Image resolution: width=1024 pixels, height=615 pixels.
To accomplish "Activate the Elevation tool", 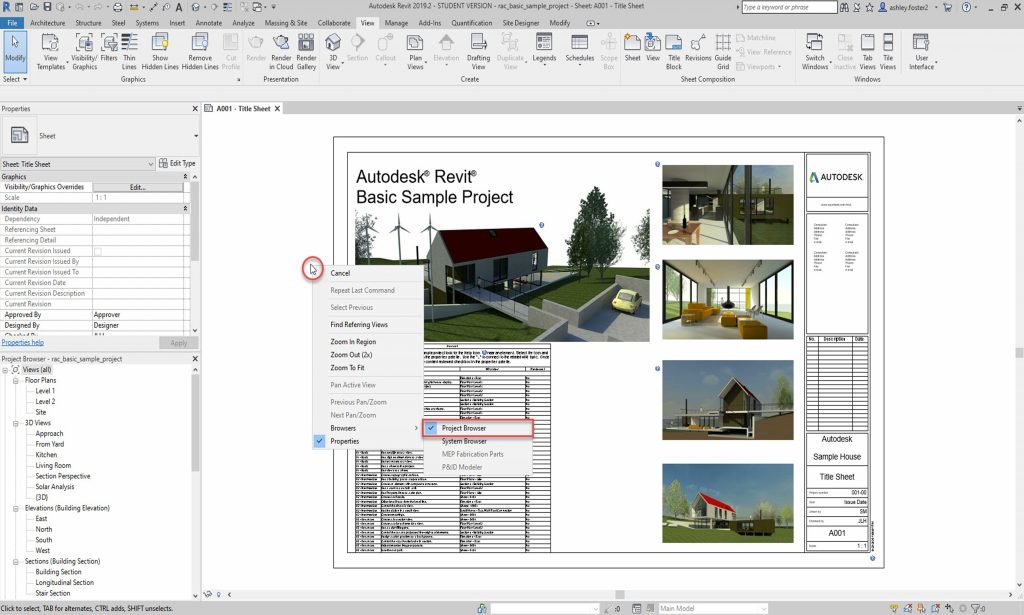I will 446,46.
